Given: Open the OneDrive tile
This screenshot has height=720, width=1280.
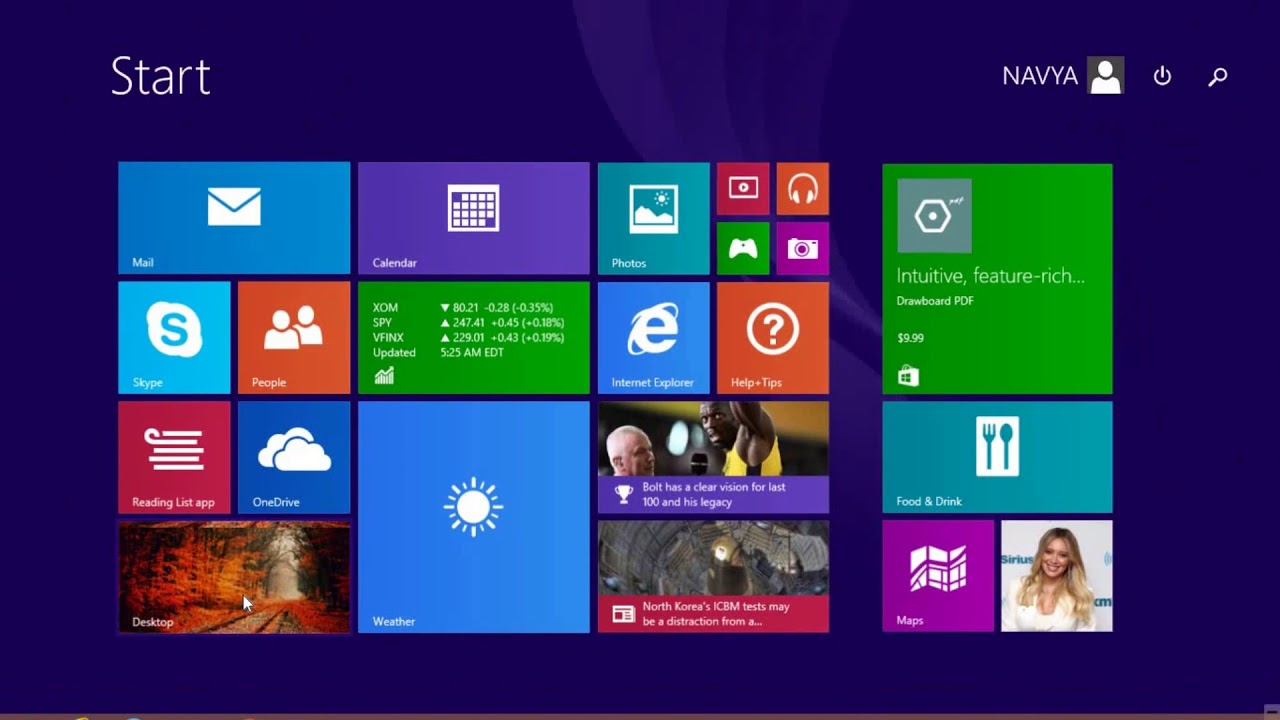Looking at the screenshot, I should coord(294,457).
